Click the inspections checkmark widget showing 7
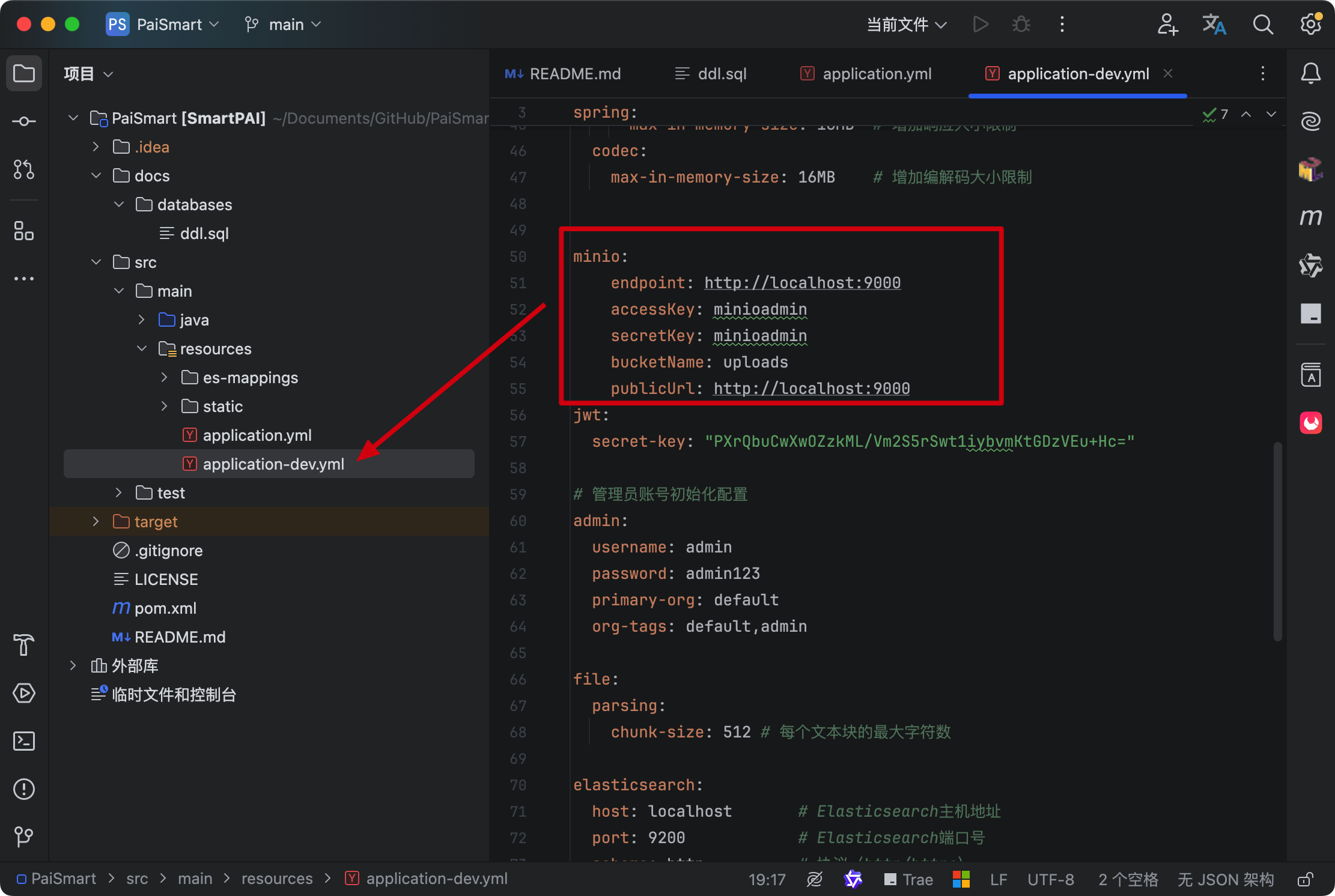Image resolution: width=1335 pixels, height=896 pixels. click(x=1215, y=114)
